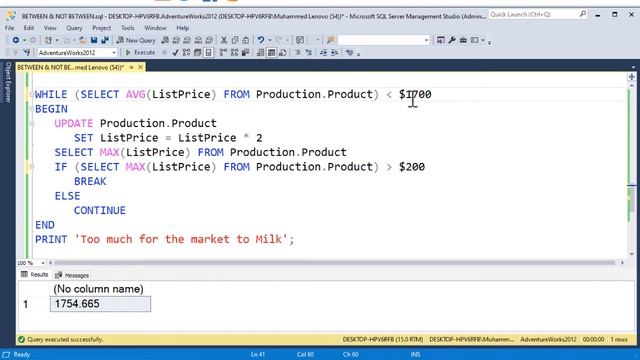This screenshot has height=360, width=640.
Task: Select the 1754.665 result cell
Action: click(x=100, y=304)
